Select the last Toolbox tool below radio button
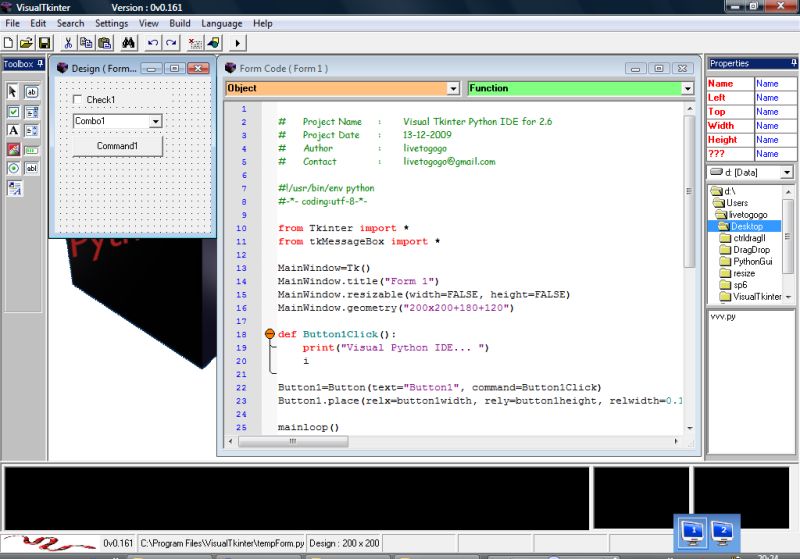The width and height of the screenshot is (800, 559). (14, 188)
